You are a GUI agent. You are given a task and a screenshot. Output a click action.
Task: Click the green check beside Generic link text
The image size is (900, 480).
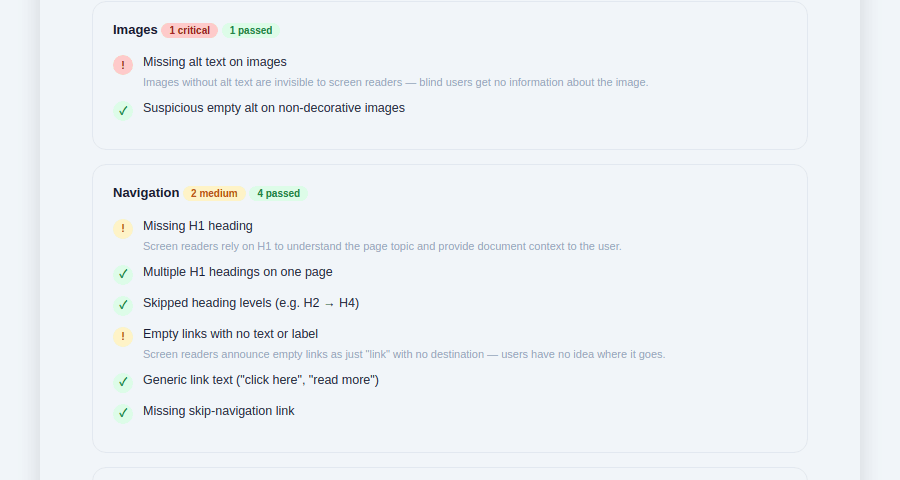coord(123,382)
